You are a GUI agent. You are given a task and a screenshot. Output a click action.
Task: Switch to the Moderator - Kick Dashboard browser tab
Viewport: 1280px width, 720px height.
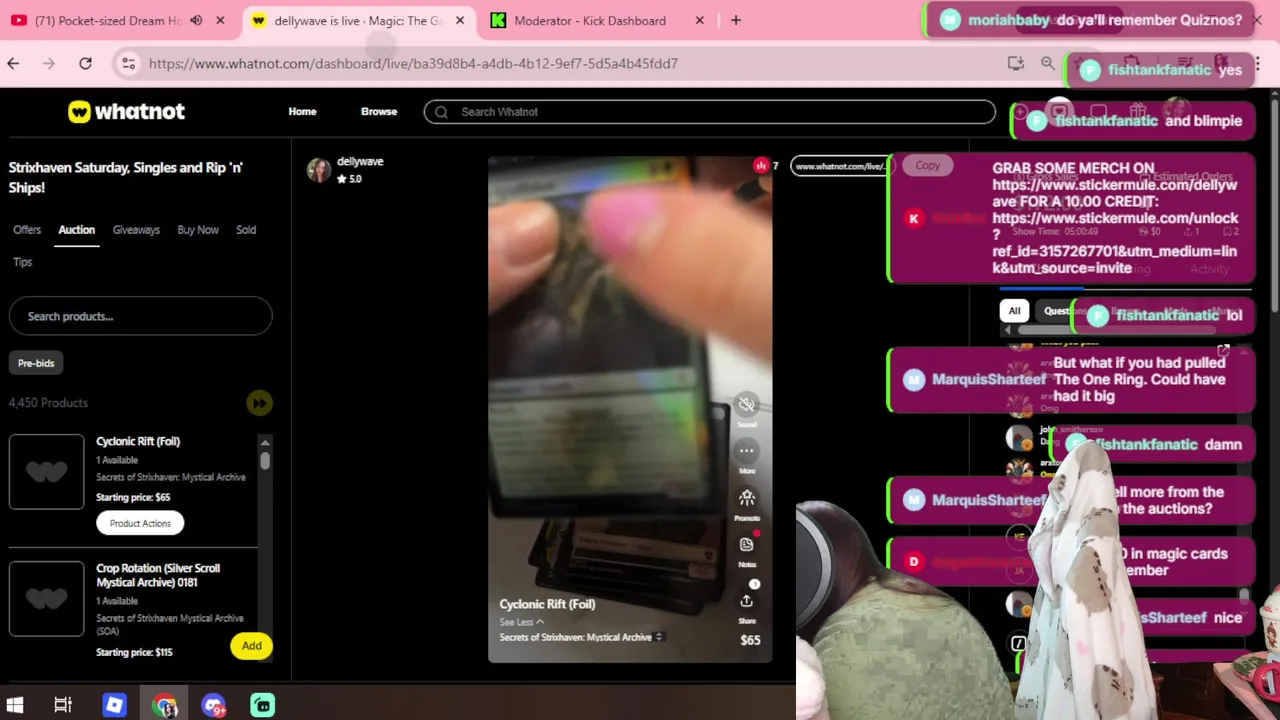pos(589,20)
